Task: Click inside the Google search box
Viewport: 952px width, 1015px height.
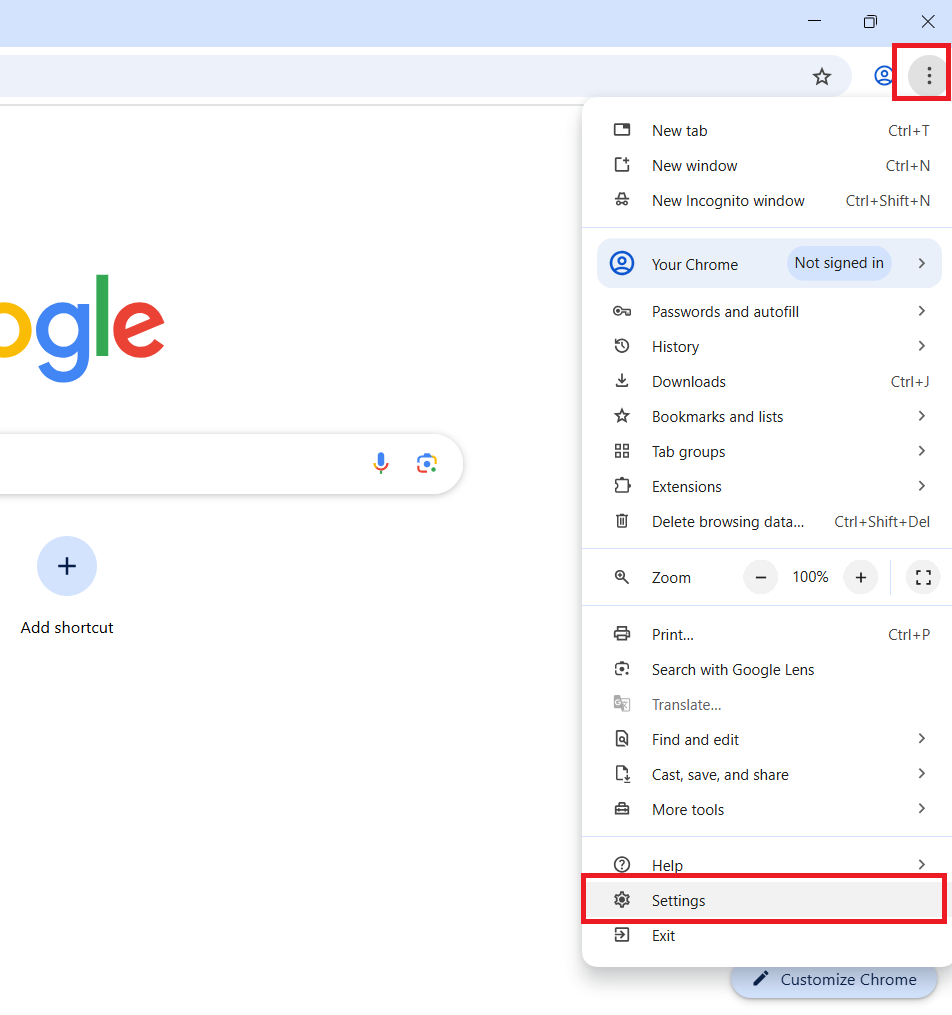Action: (x=231, y=463)
